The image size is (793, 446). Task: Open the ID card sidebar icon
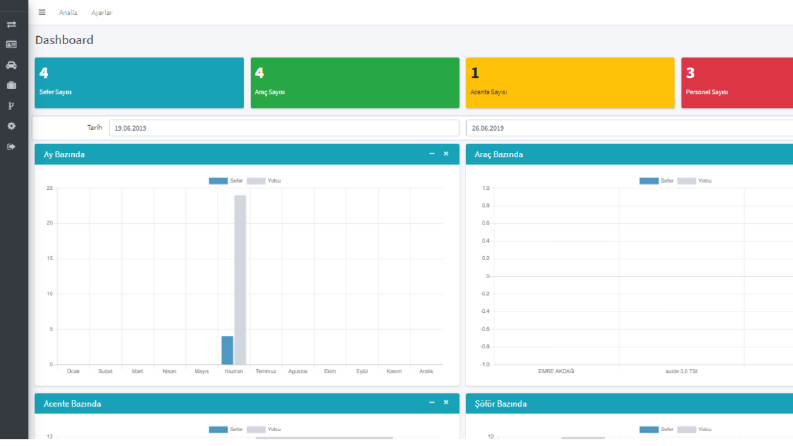[11, 44]
